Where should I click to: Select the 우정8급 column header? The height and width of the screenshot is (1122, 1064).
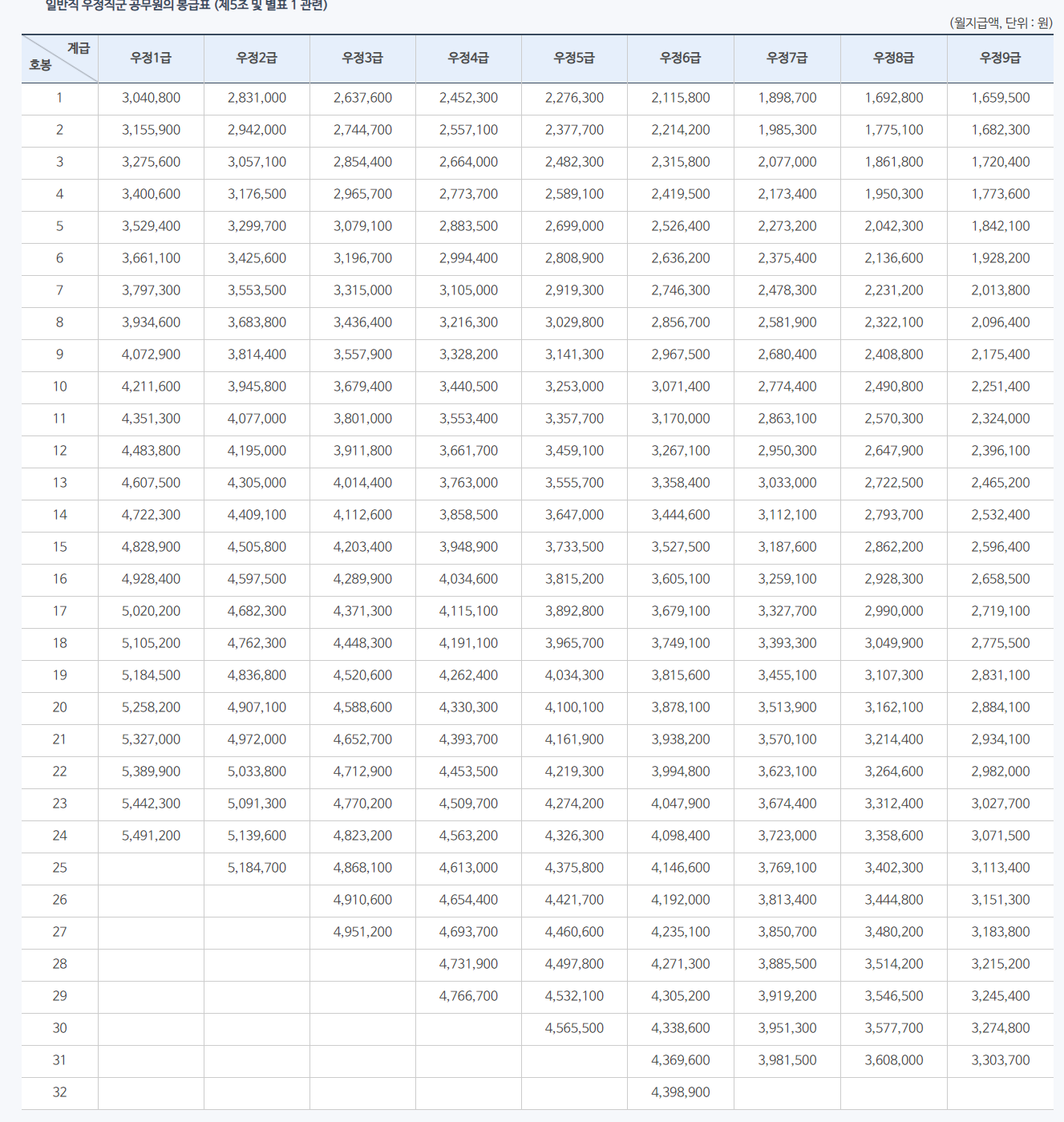tap(894, 58)
